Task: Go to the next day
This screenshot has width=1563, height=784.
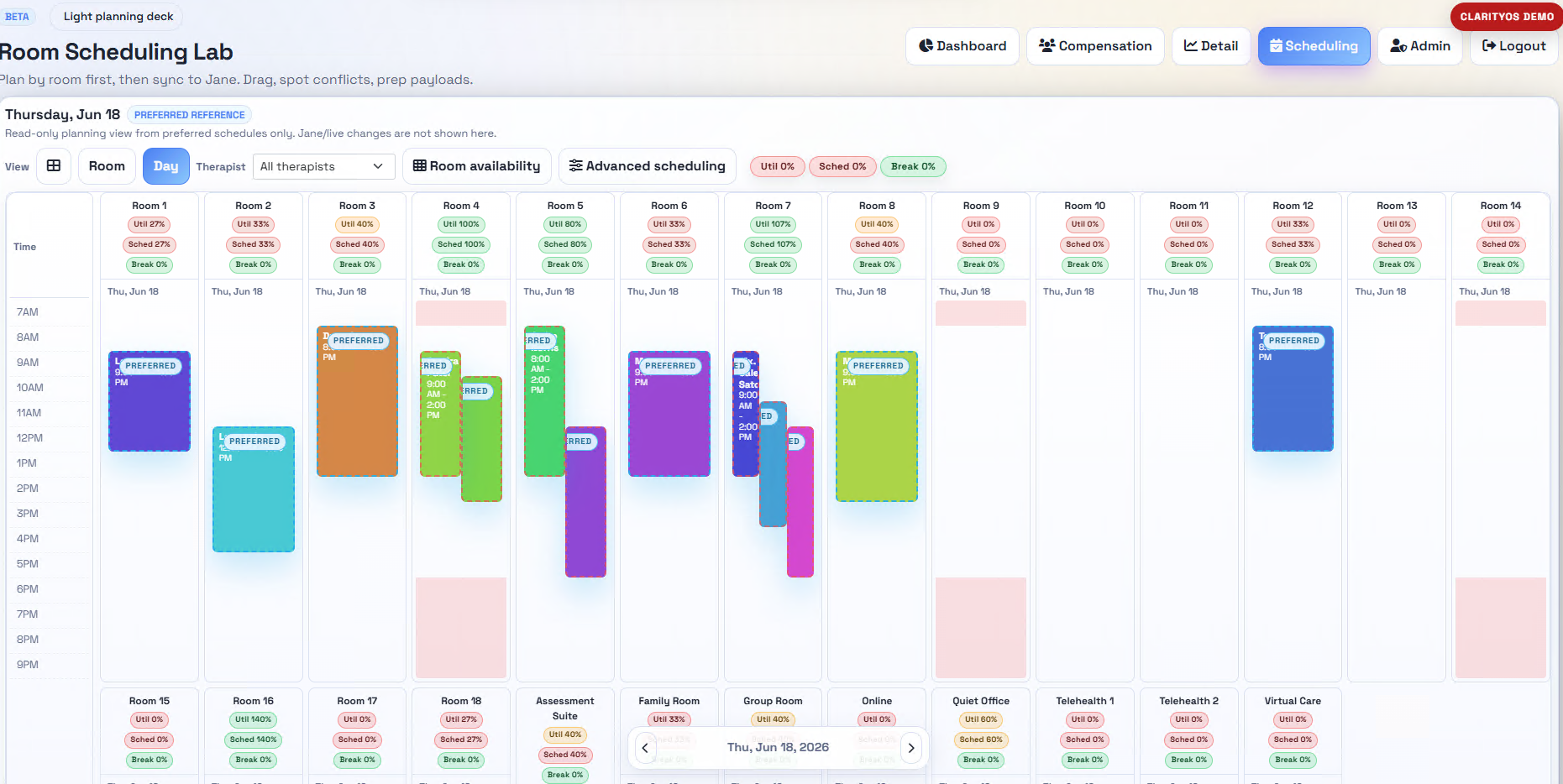Action: click(911, 747)
